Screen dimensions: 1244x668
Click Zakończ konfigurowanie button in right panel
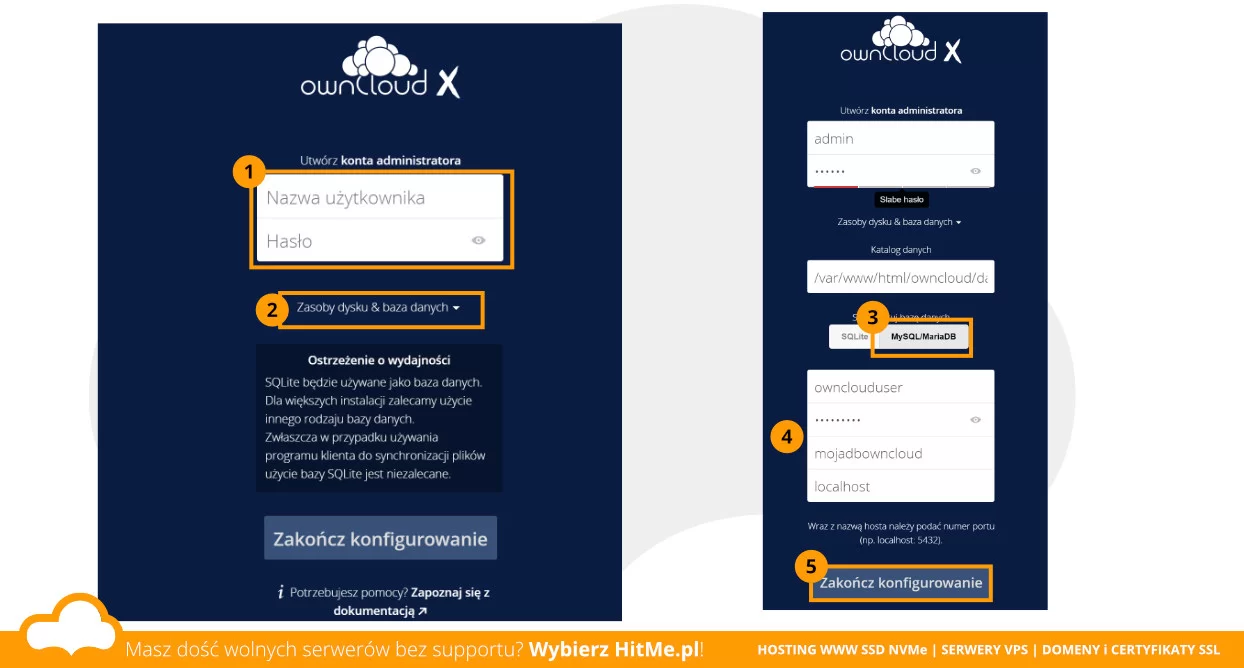tap(901, 582)
